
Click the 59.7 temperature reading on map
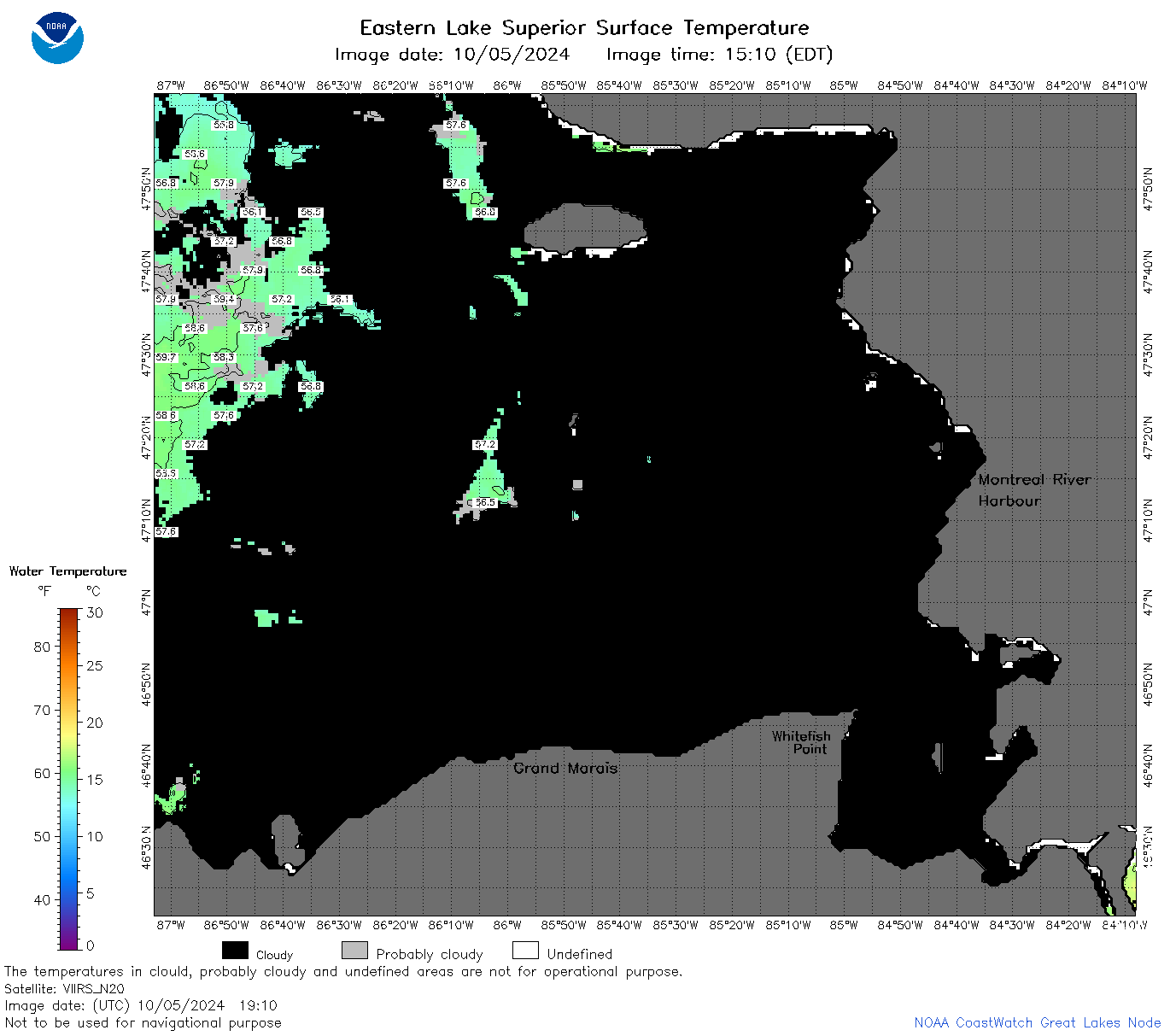tap(166, 357)
